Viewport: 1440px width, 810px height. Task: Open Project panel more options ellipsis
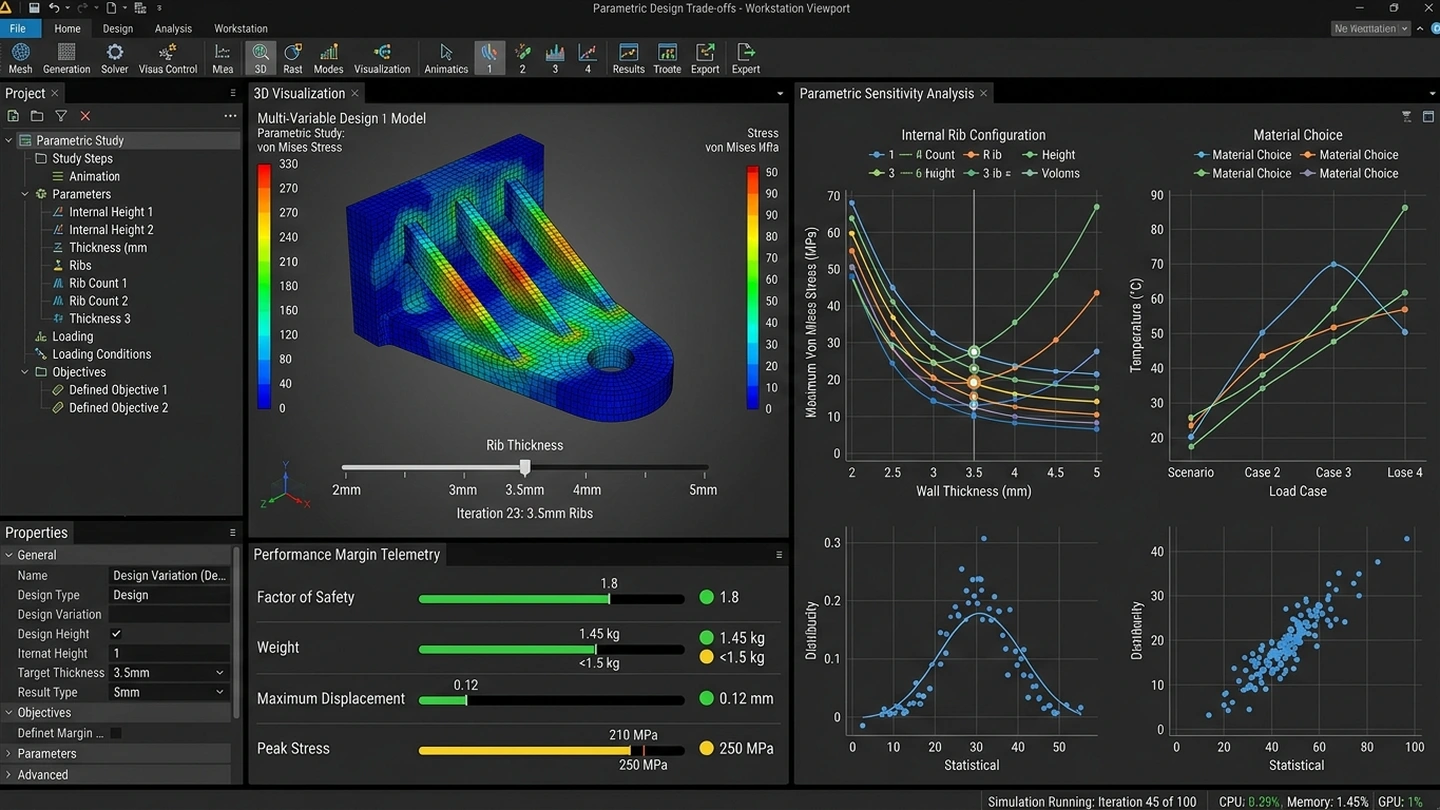(230, 117)
